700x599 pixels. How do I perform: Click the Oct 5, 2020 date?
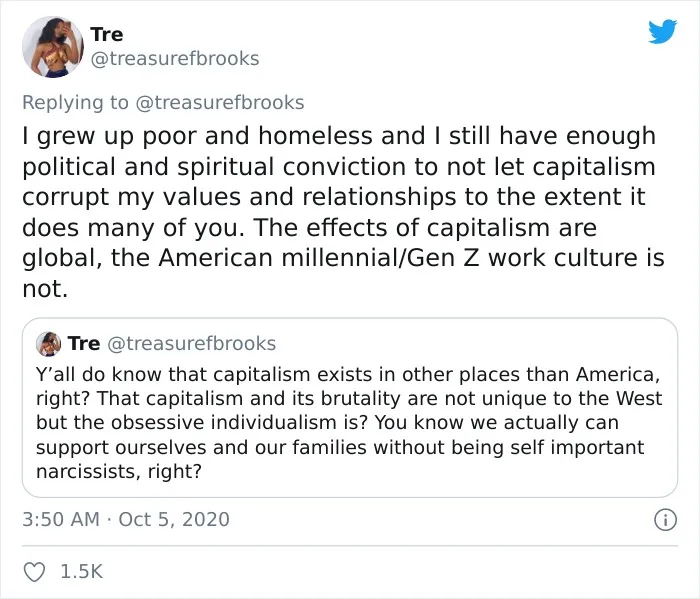(x=174, y=519)
